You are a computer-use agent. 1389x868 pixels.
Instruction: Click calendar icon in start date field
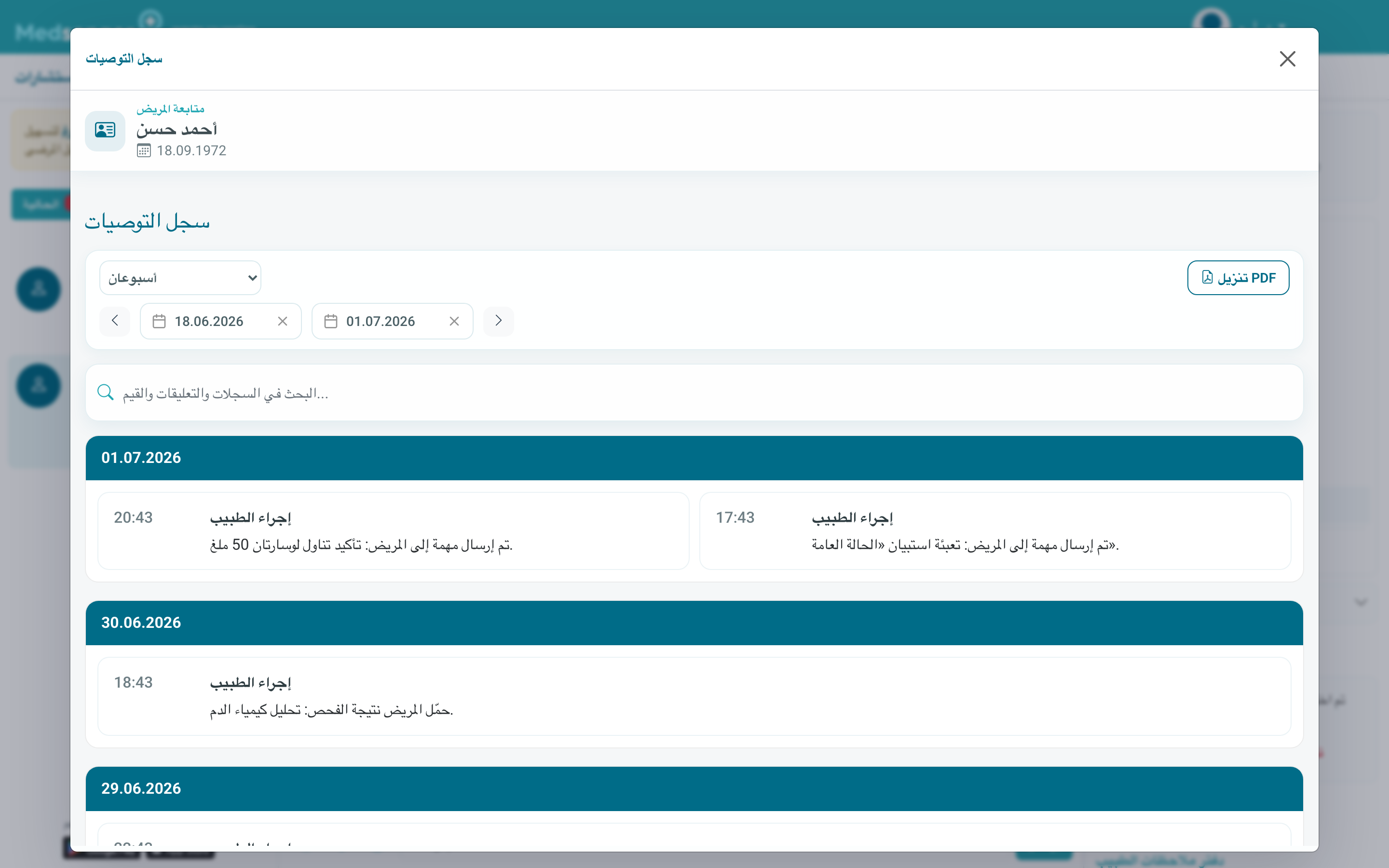(x=159, y=322)
